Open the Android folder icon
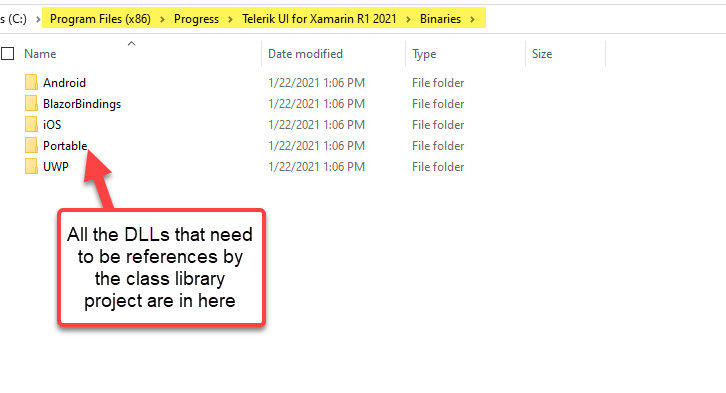This screenshot has width=726, height=393. pyautogui.click(x=31, y=82)
